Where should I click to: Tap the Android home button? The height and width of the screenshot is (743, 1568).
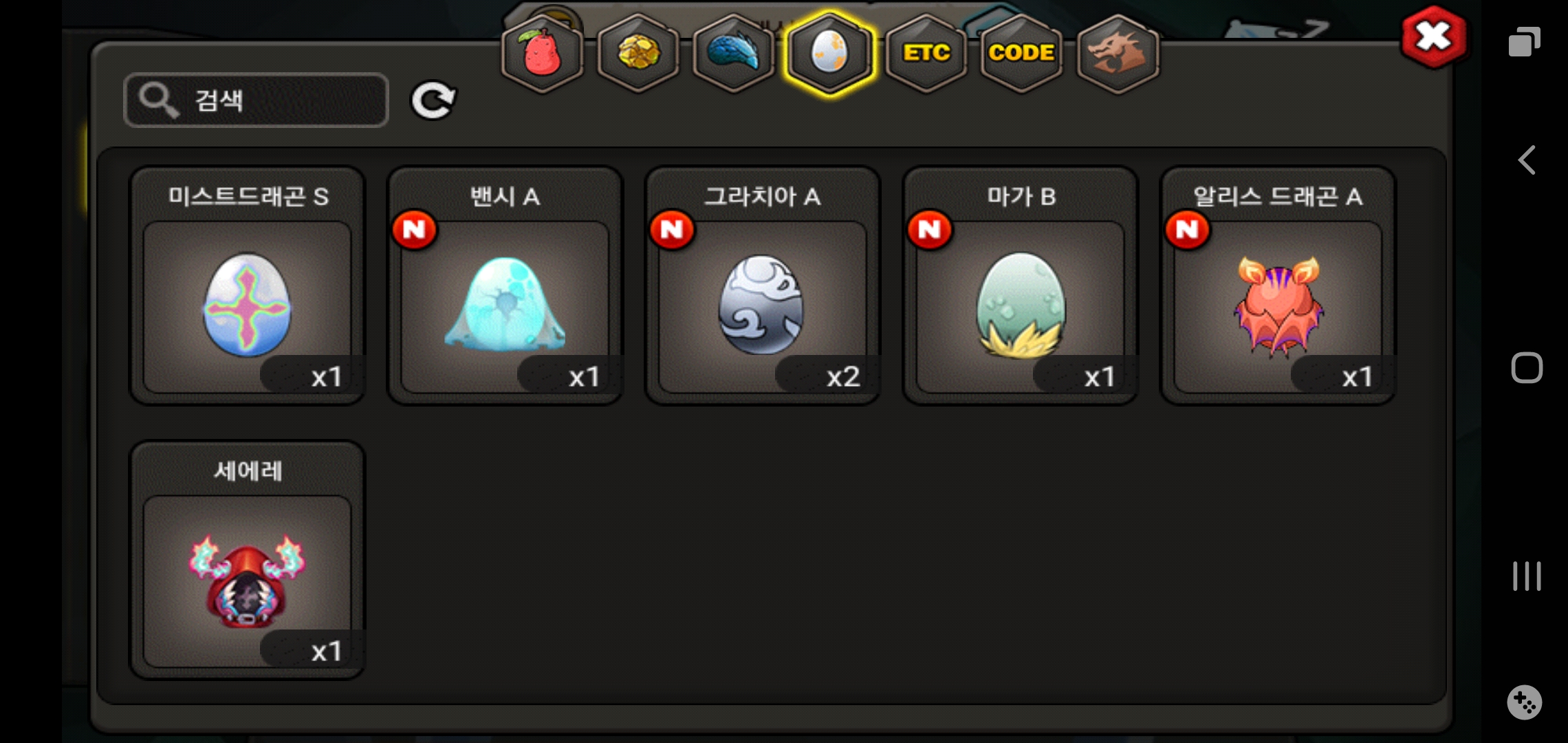coord(1527,367)
